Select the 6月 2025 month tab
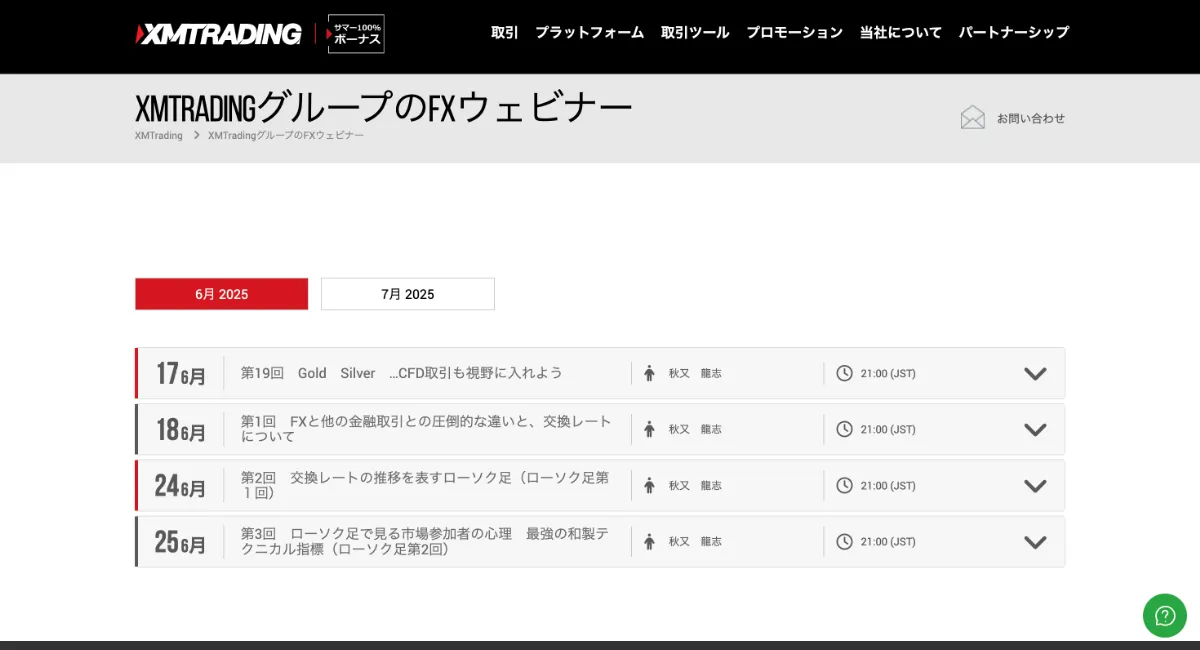The width and height of the screenshot is (1200, 650). [x=221, y=293]
